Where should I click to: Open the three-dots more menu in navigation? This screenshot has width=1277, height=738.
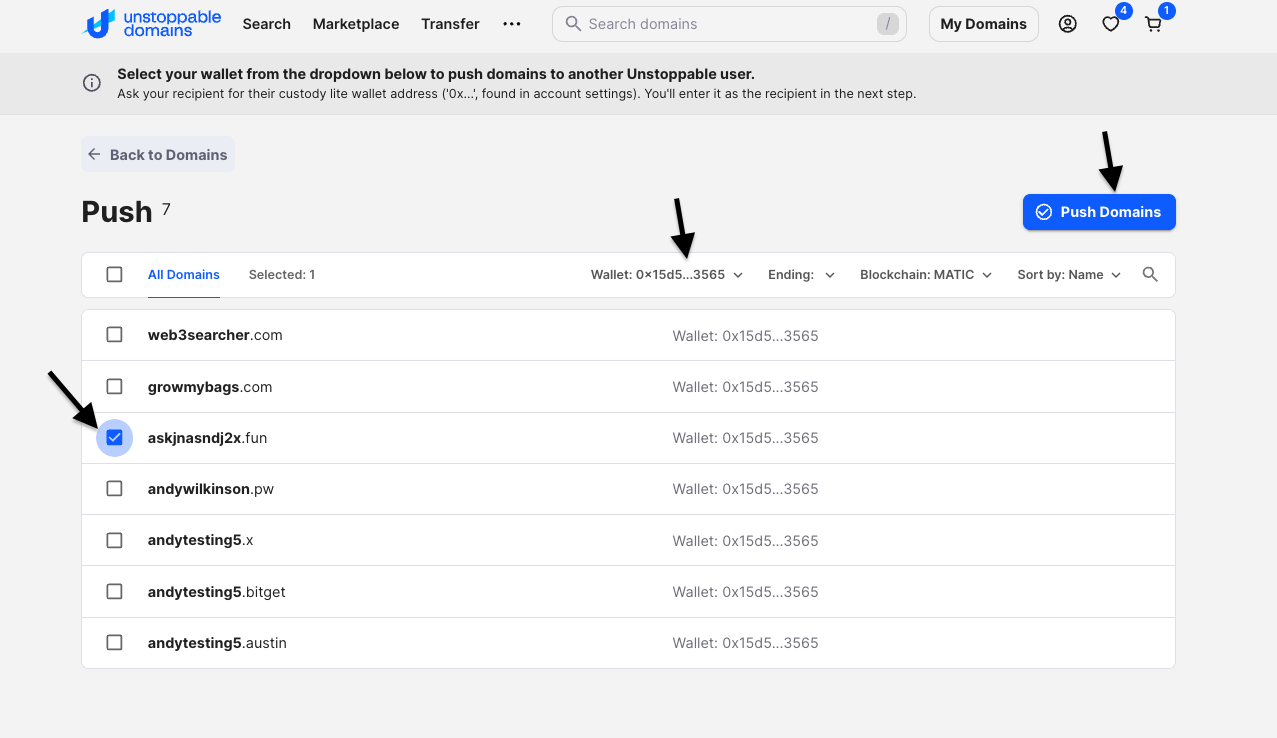tap(512, 24)
